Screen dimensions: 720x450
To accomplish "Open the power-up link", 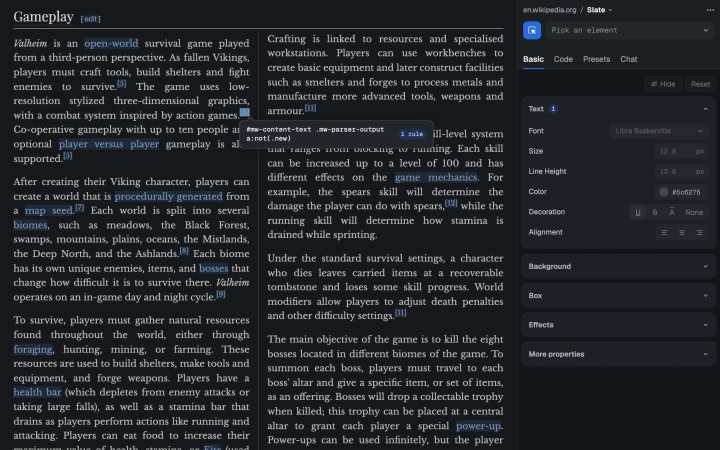I will tap(478, 426).
